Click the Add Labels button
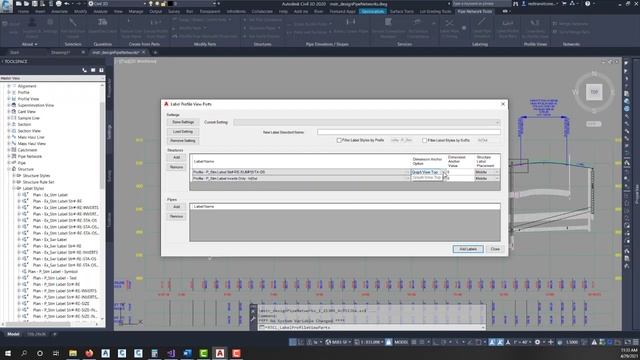 [468, 249]
